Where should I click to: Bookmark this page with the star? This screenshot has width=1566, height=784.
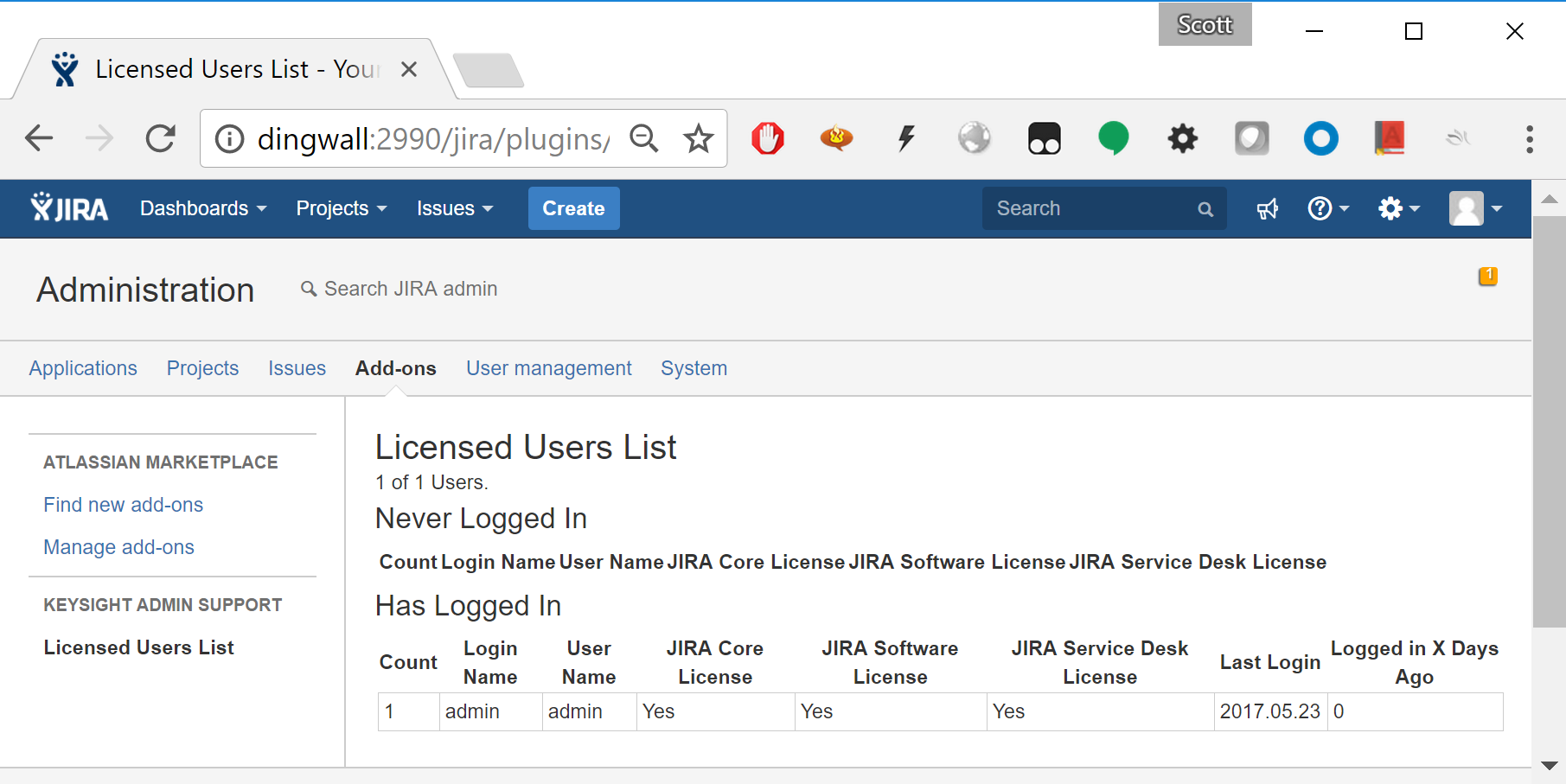(699, 138)
